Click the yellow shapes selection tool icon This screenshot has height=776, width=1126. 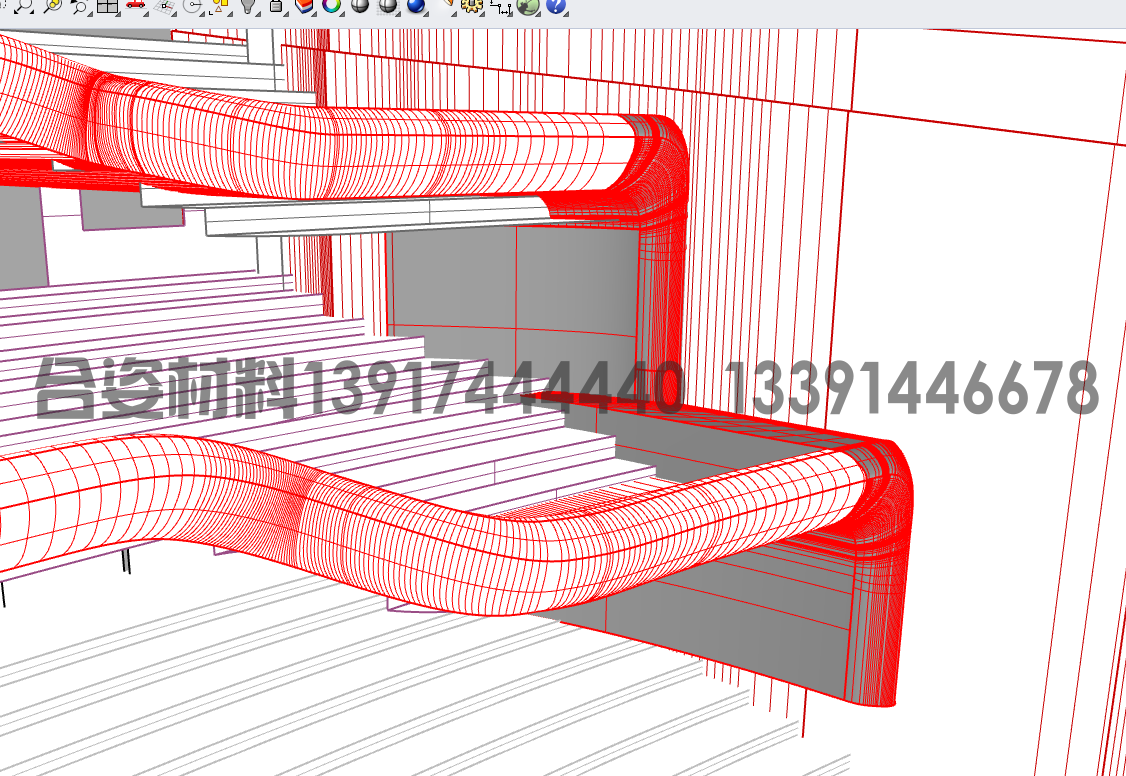click(220, 6)
